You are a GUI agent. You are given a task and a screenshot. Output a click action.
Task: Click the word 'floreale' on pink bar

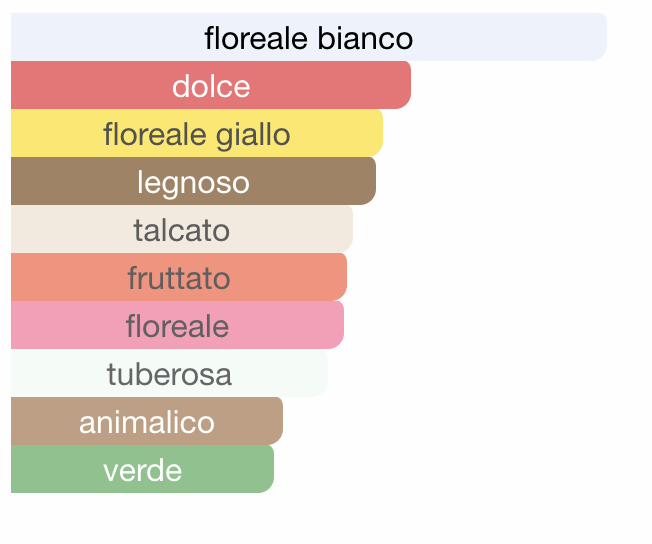pyautogui.click(x=177, y=326)
